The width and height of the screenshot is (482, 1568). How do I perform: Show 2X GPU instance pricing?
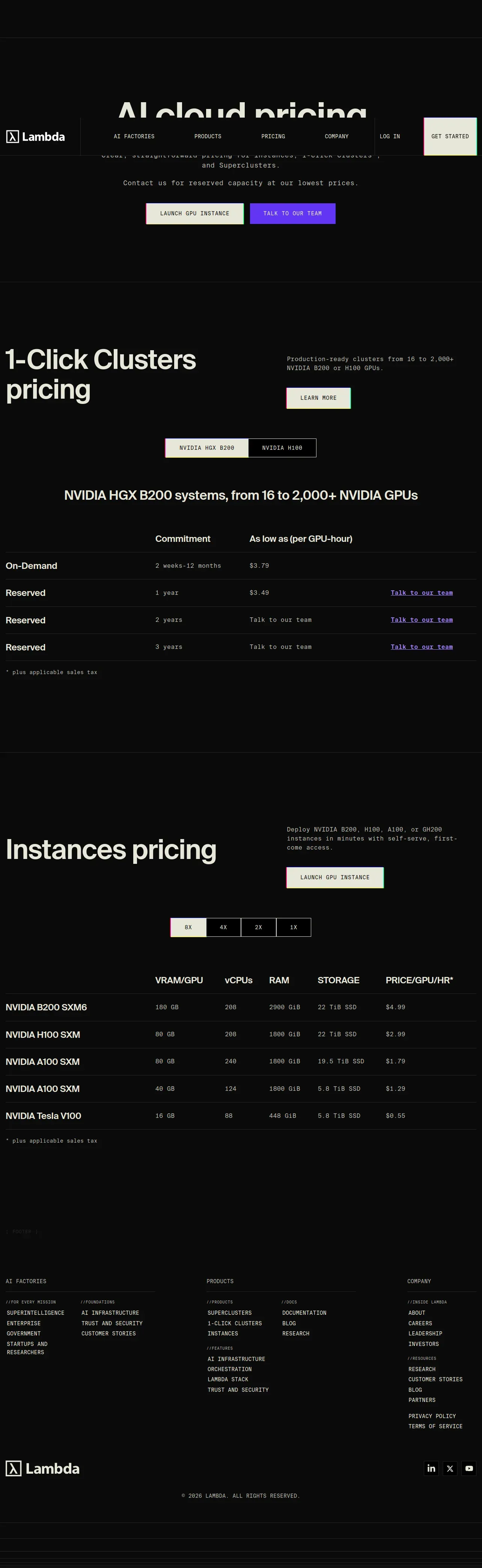[x=258, y=927]
